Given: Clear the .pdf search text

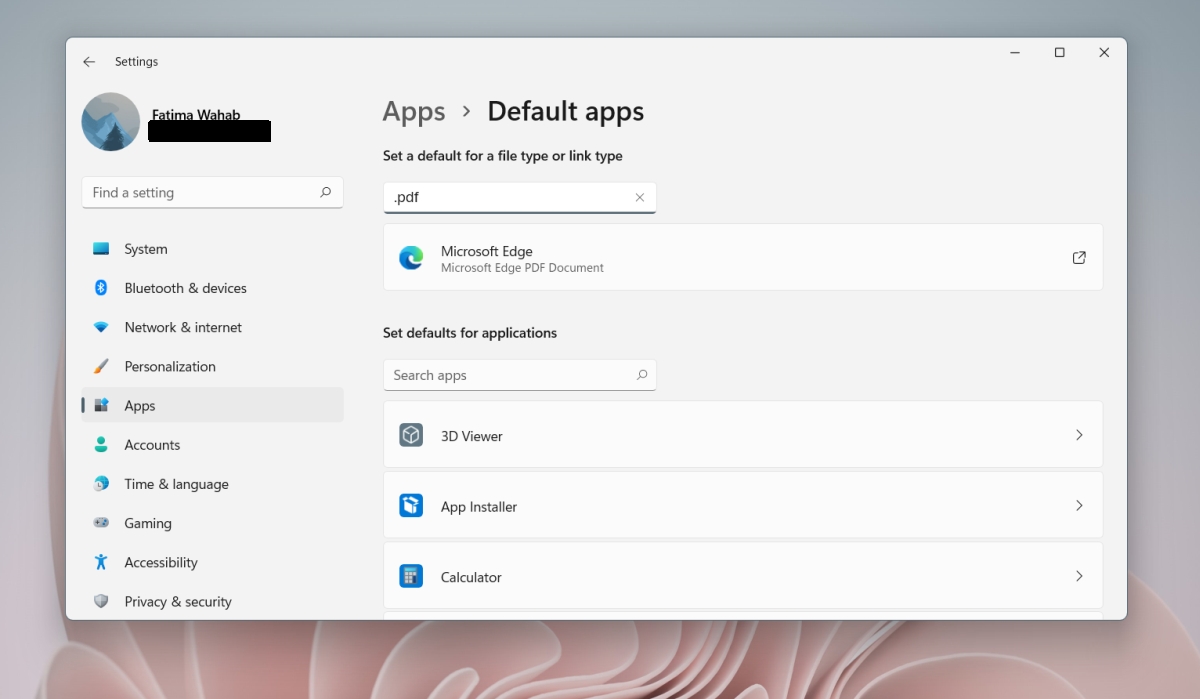Looking at the screenshot, I should (x=640, y=197).
